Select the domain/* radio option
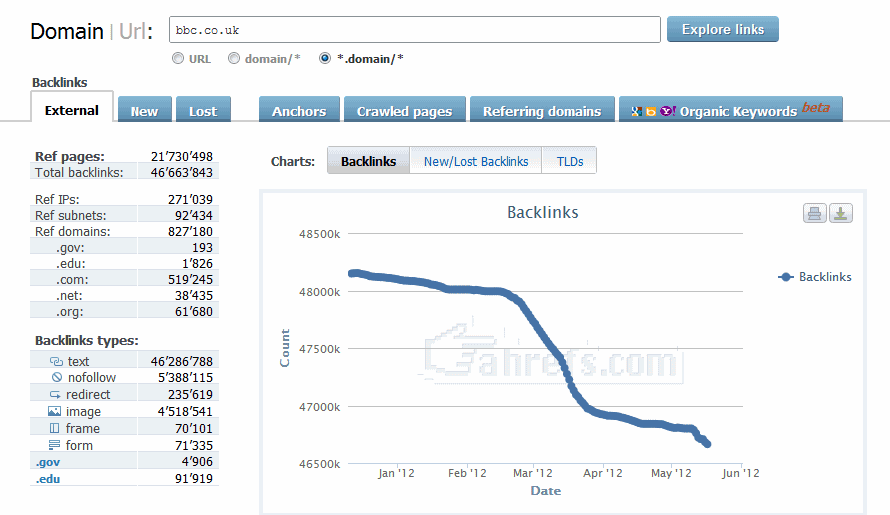This screenshot has height=515, width=890. click(234, 58)
